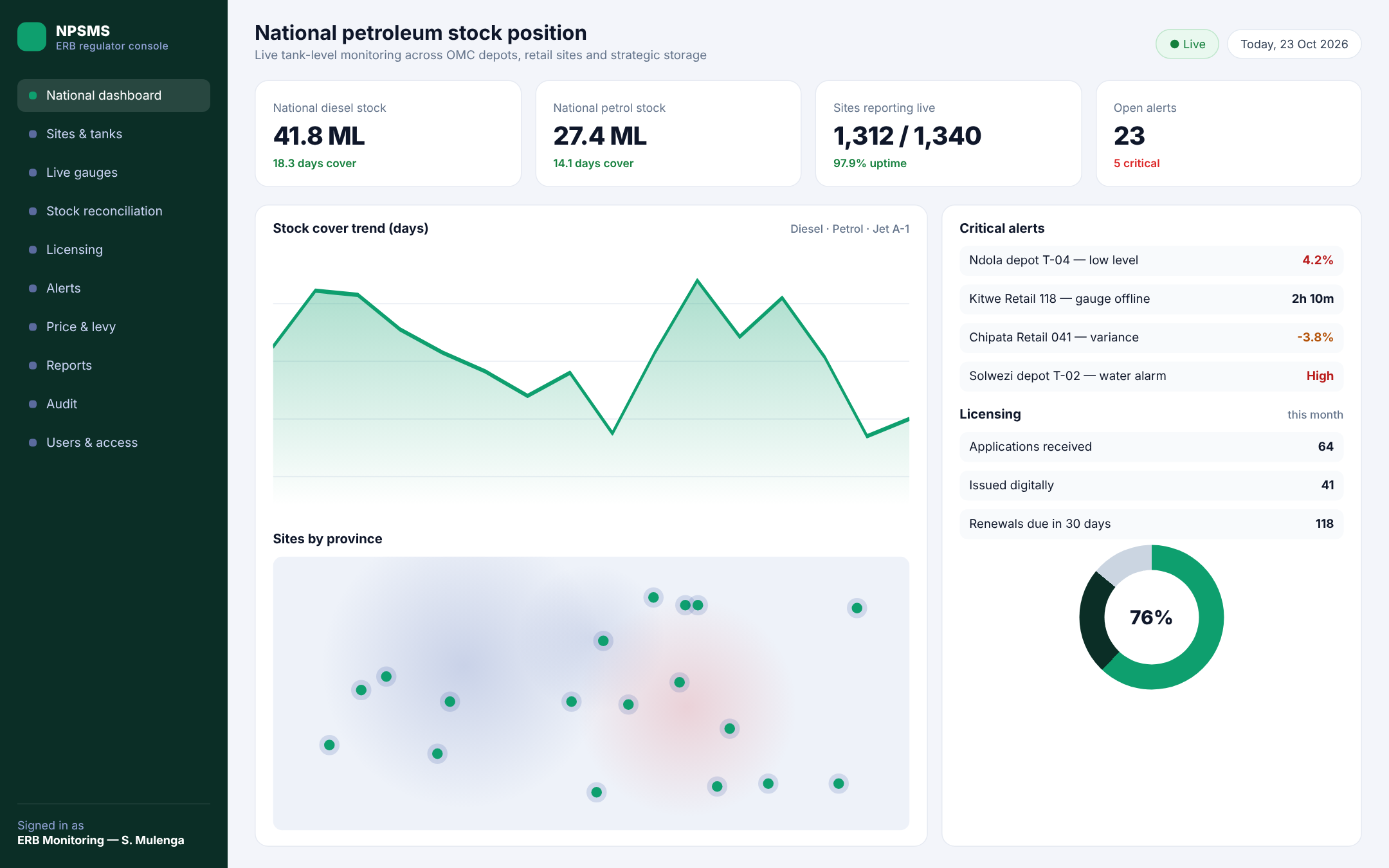Click the 'this month' licensing label
The width and height of the screenshot is (1389, 868).
click(1315, 415)
